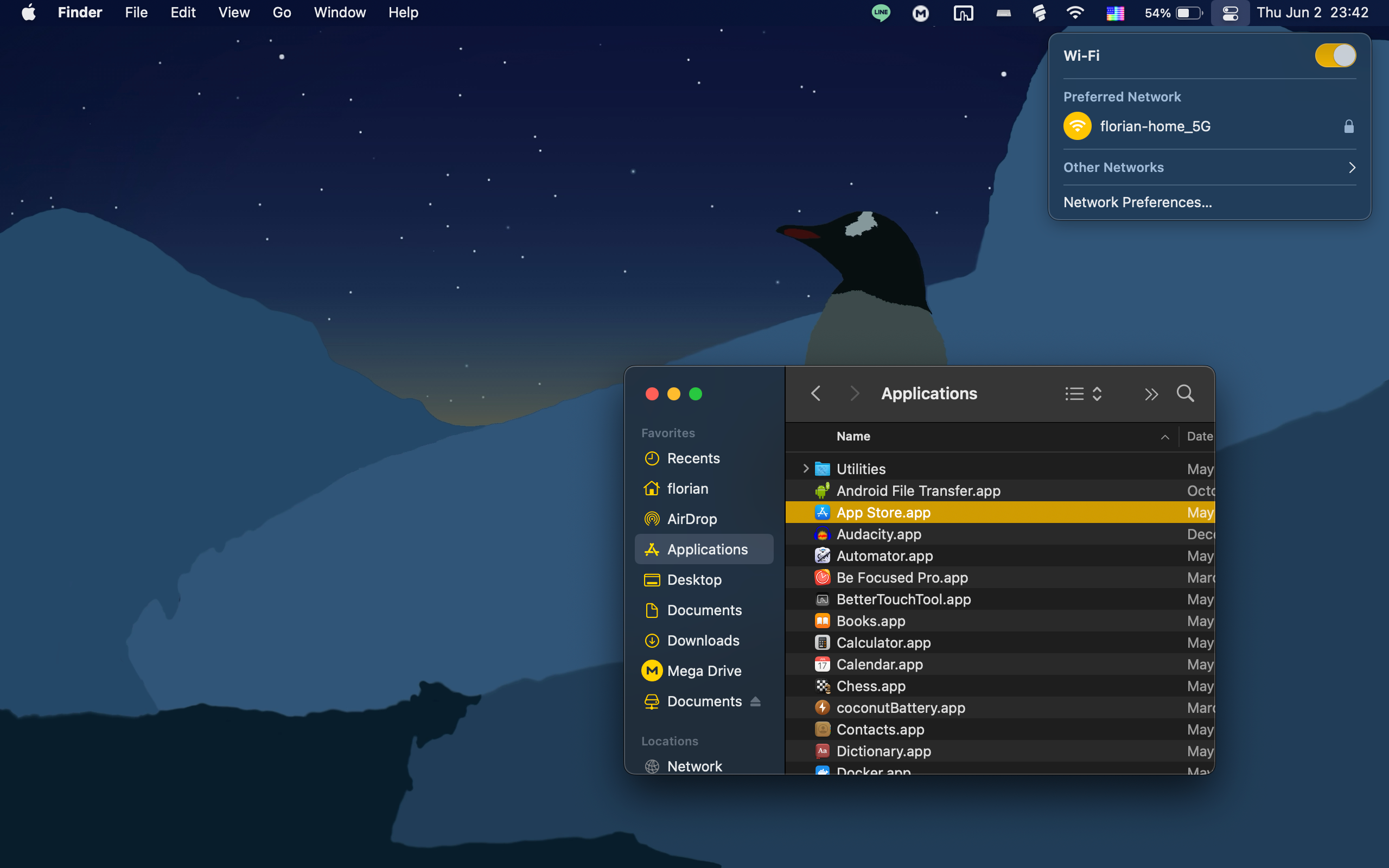
Task: Show more toolbar items chevron
Action: point(1151,394)
